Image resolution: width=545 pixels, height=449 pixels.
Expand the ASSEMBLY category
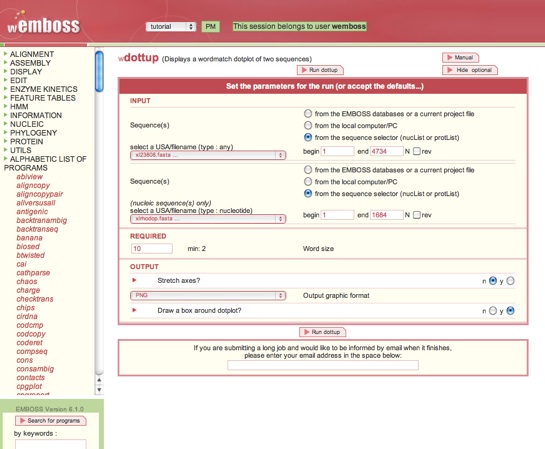pos(30,63)
